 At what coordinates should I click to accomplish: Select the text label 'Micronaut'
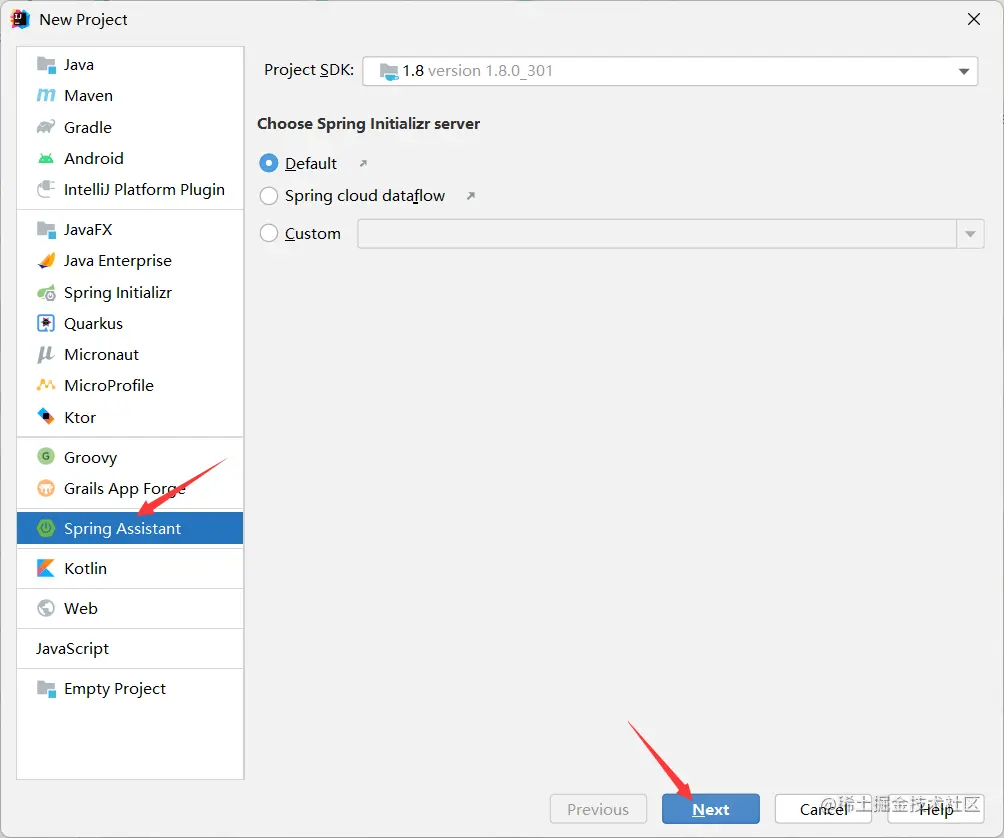(101, 355)
